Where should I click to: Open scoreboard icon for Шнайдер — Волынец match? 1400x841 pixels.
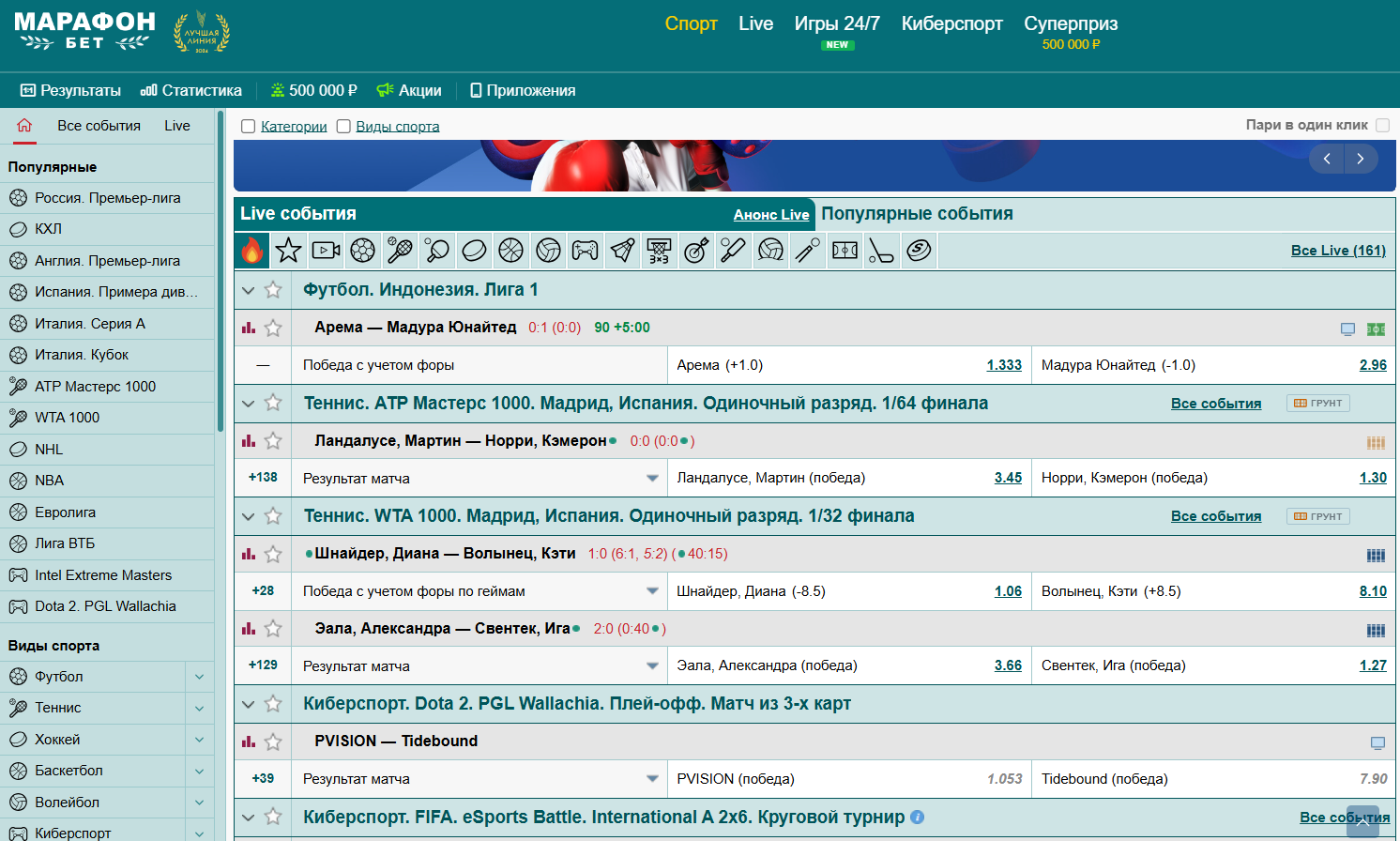coord(1376,555)
